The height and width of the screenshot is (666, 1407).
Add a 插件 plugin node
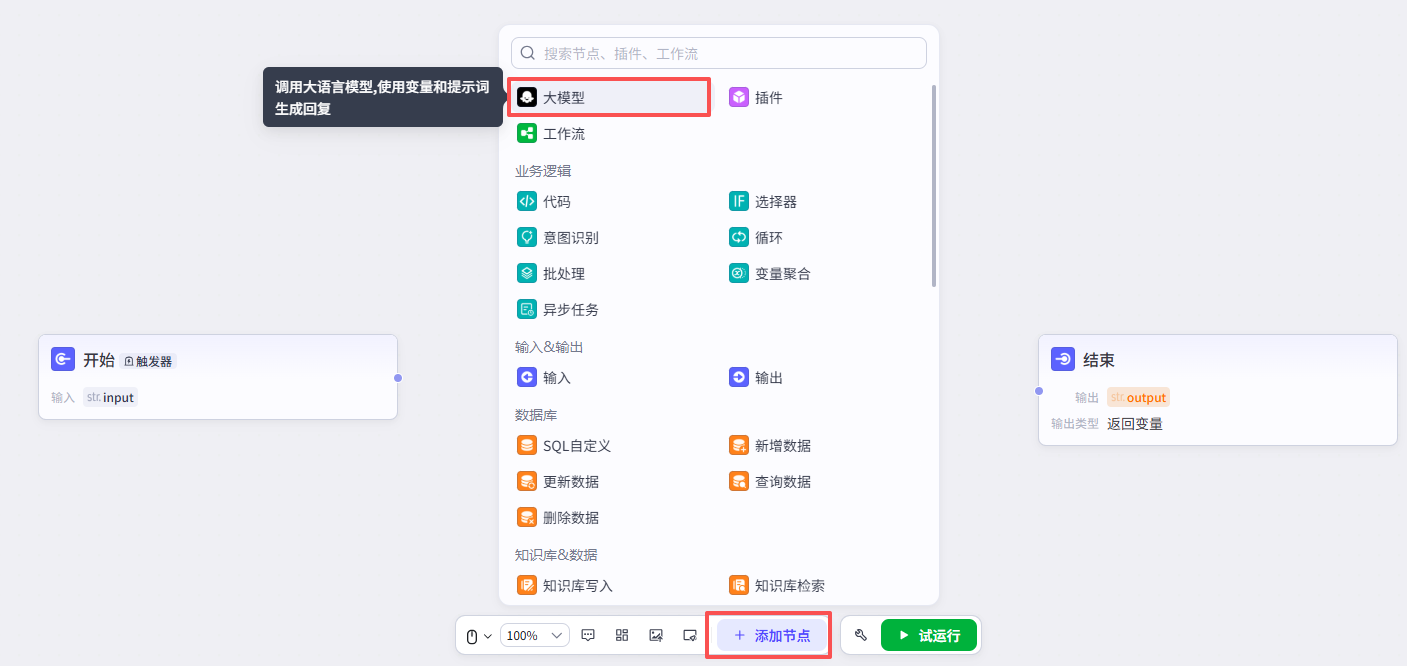[766, 96]
